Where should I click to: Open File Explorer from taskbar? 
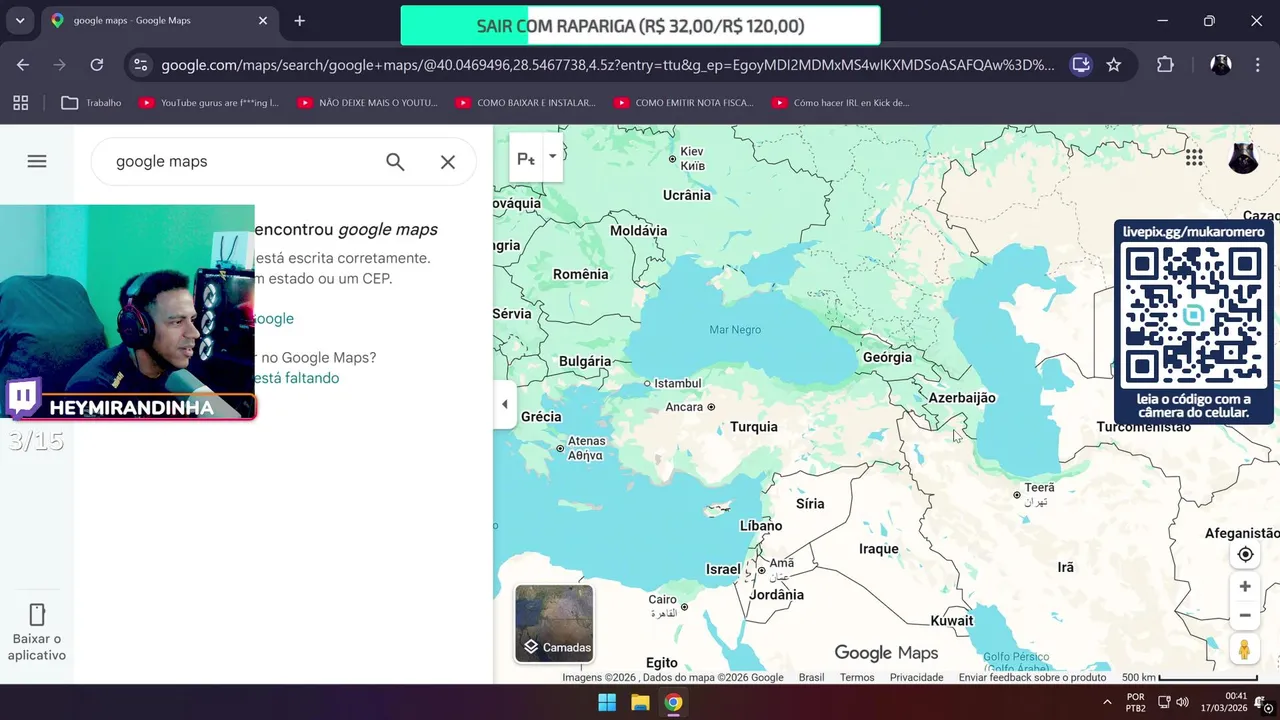(640, 702)
